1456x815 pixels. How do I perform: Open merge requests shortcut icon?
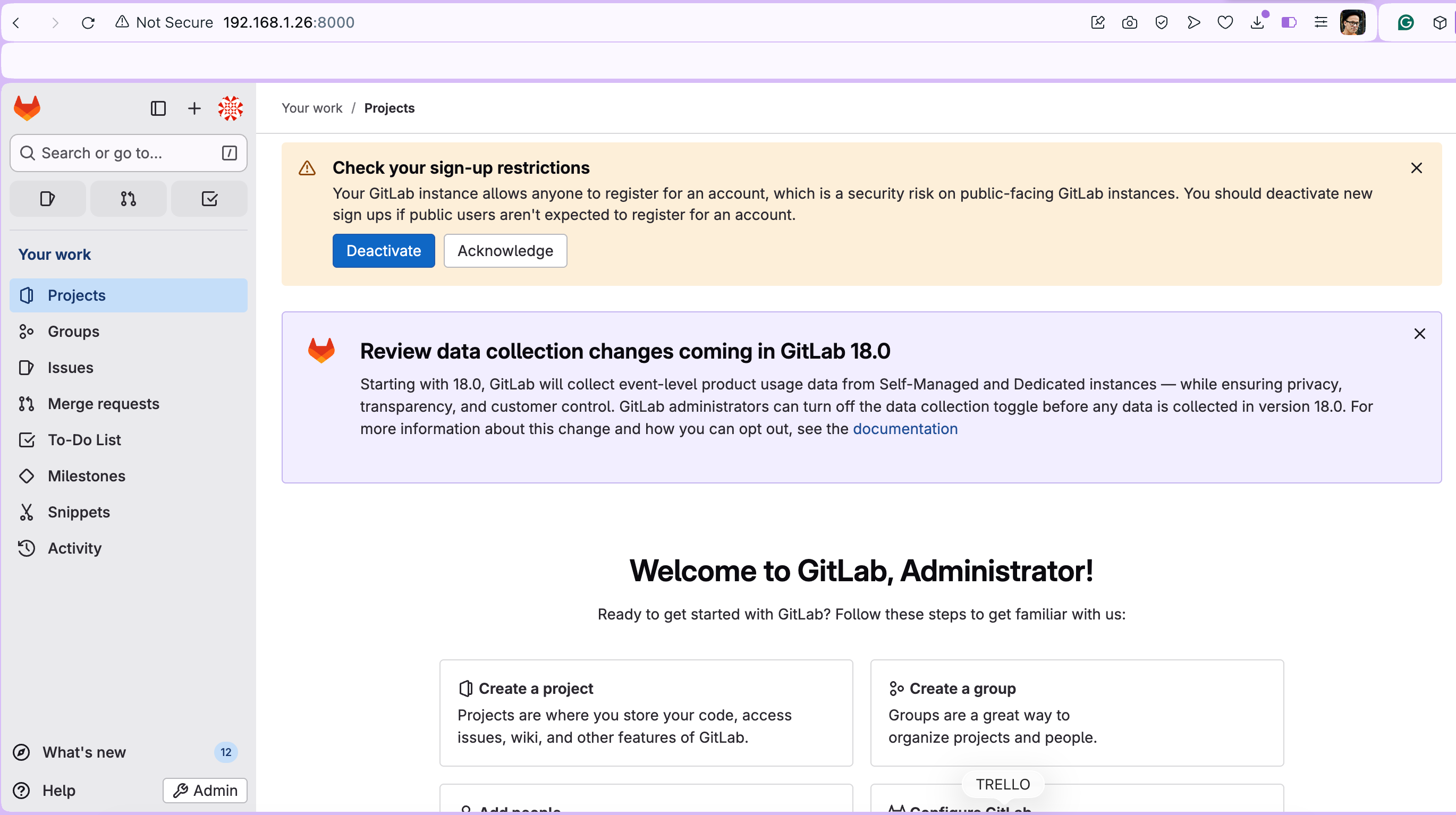pyautogui.click(x=128, y=198)
